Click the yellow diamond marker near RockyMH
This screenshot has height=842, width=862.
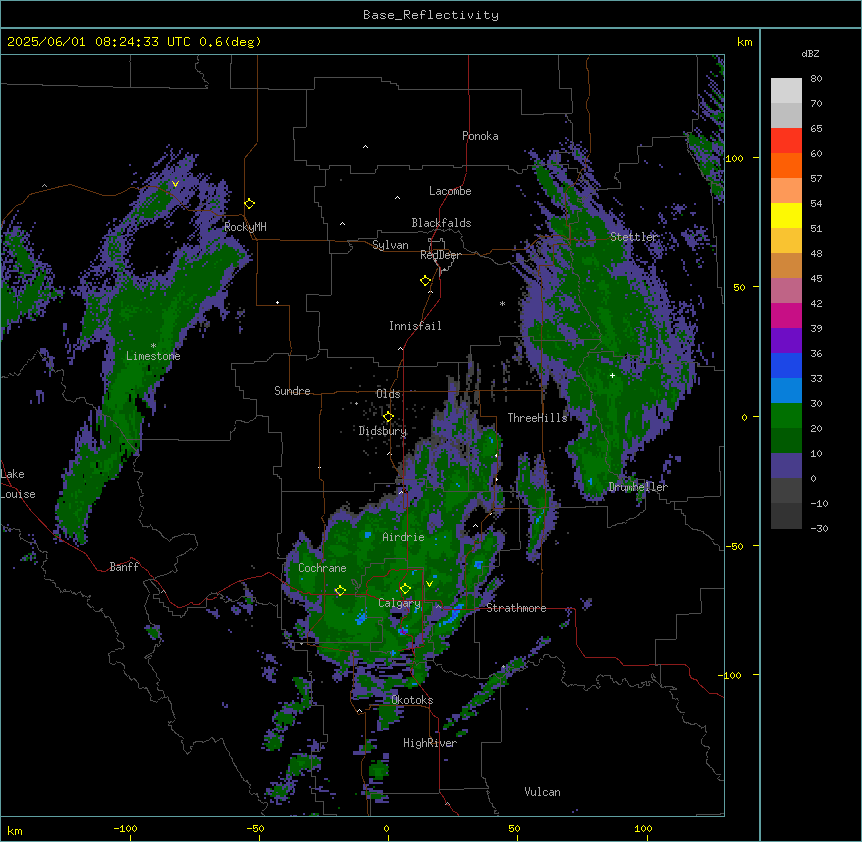pyautogui.click(x=250, y=204)
